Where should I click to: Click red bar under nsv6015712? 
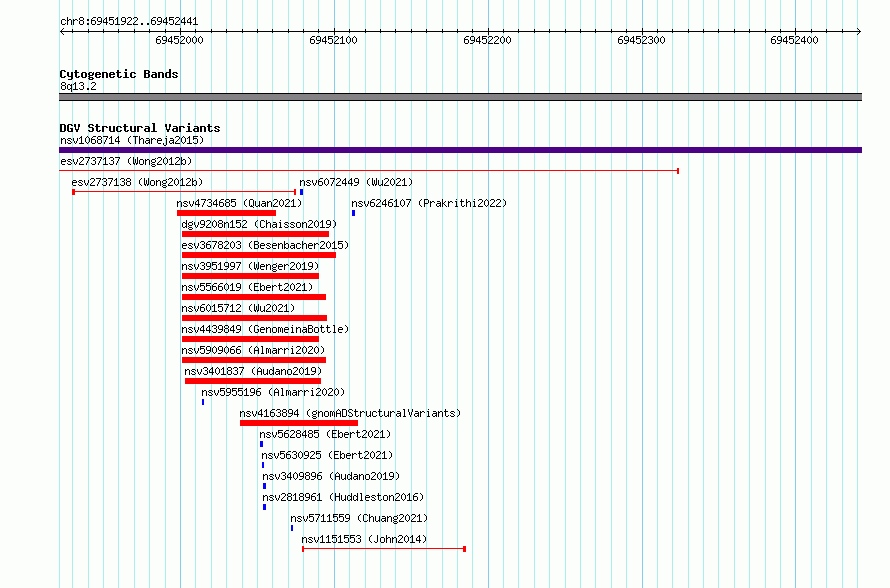[254, 318]
